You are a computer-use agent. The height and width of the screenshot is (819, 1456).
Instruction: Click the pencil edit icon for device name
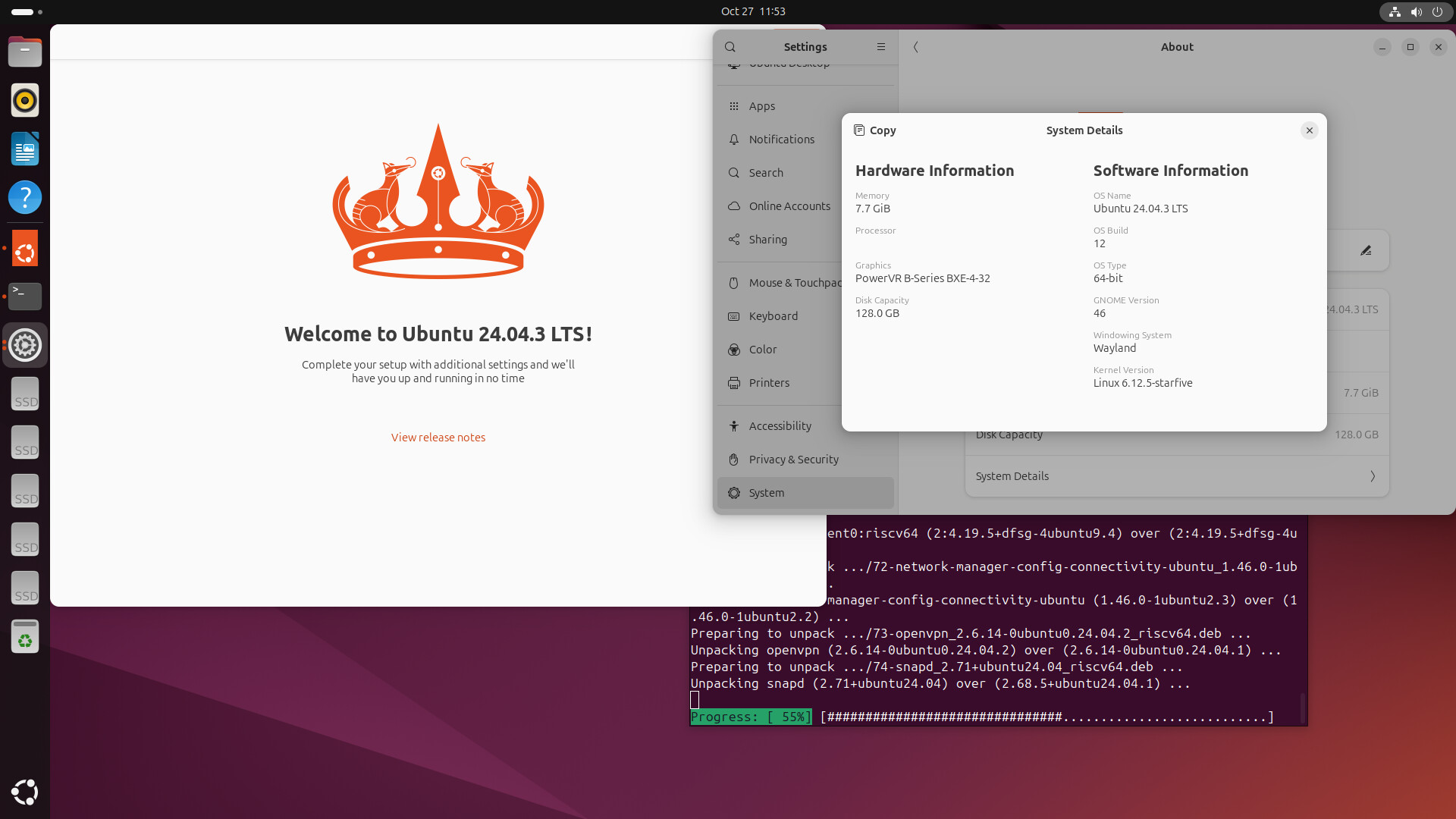pos(1366,250)
